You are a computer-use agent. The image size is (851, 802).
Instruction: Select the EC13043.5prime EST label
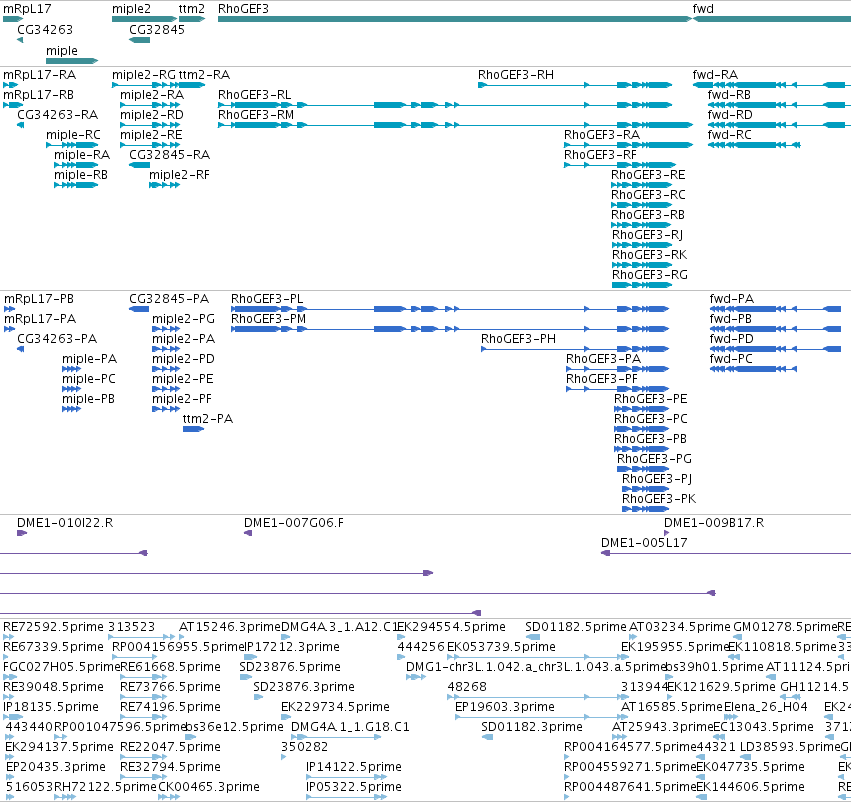click(763, 727)
